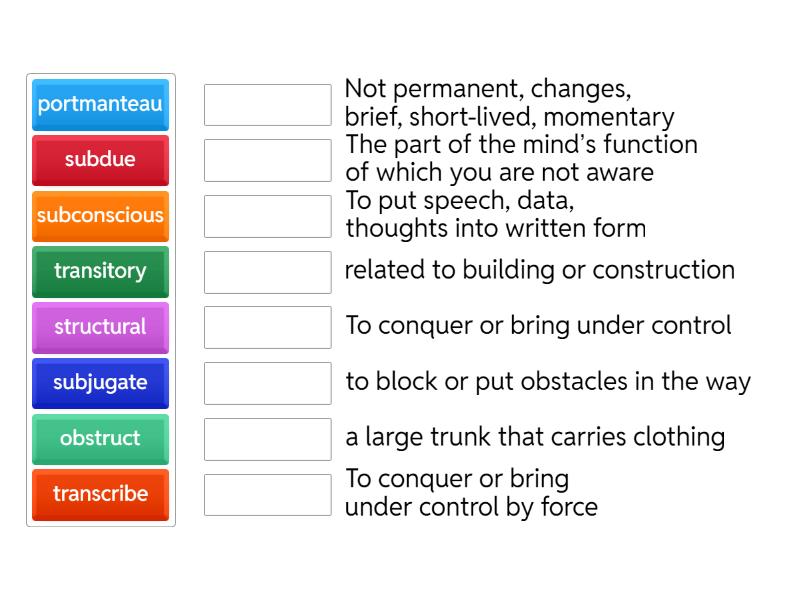800x600 pixels.
Task: Select the blue portmanteau word tile
Action: (100, 104)
